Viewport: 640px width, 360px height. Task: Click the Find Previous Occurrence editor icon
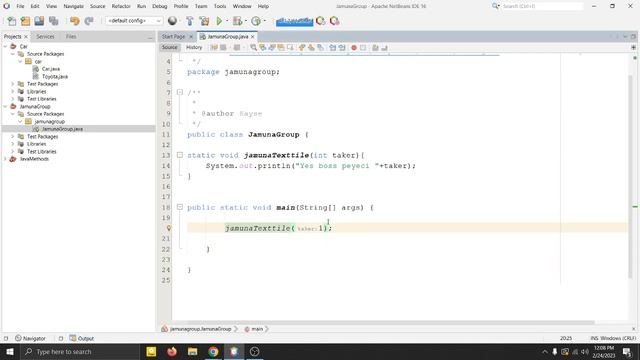[262, 48]
